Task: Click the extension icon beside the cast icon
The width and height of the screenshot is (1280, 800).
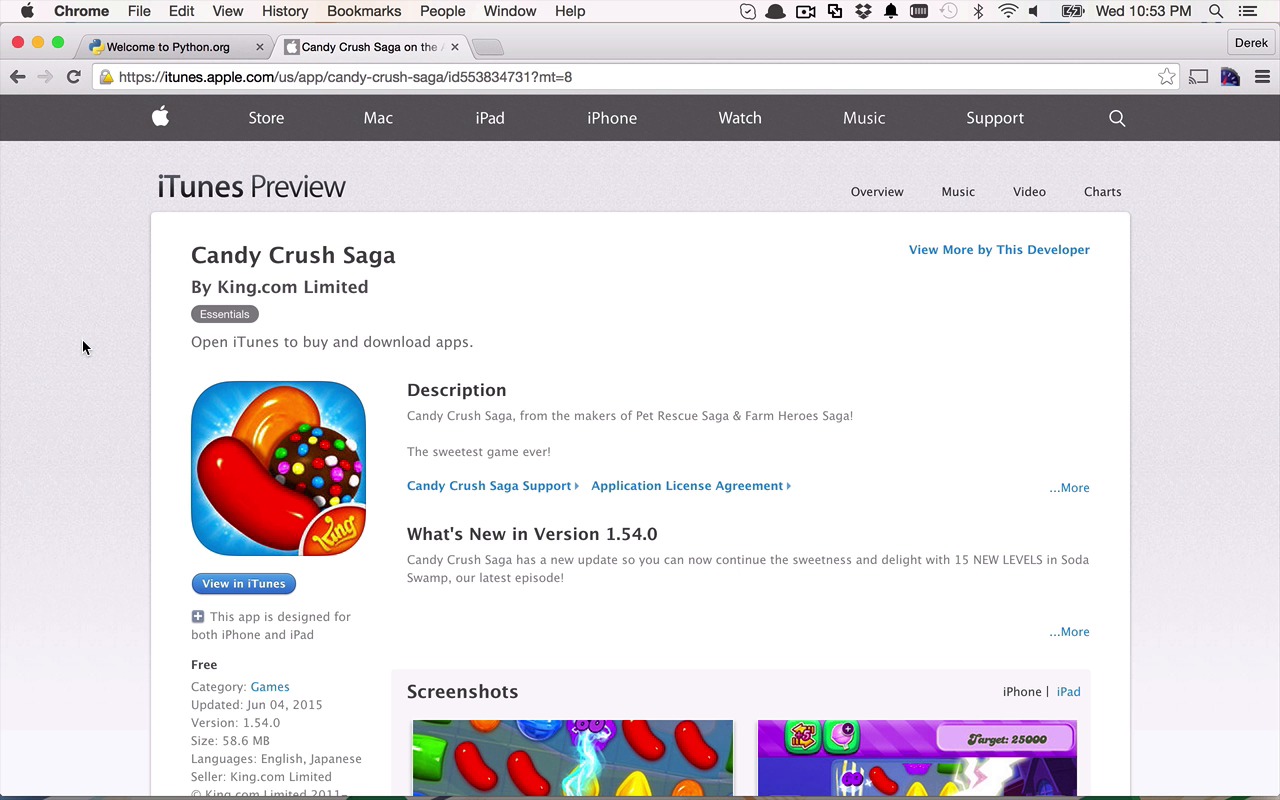Action: [x=1230, y=77]
